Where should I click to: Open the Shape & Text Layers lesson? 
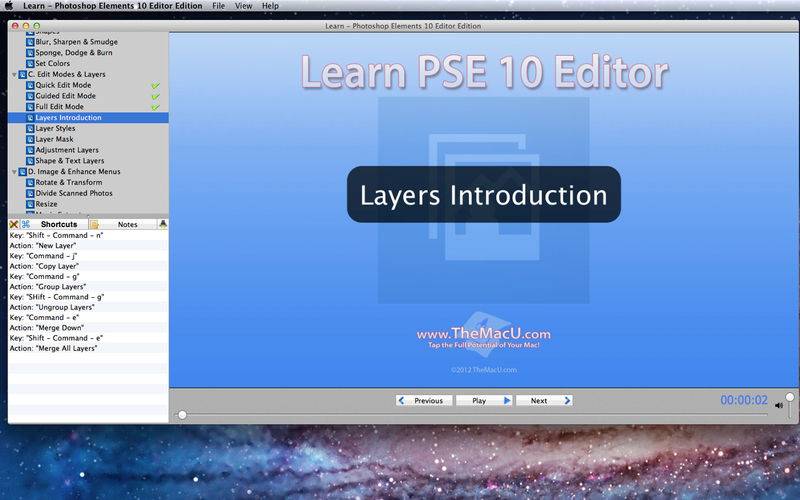pyautogui.click(x=69, y=161)
